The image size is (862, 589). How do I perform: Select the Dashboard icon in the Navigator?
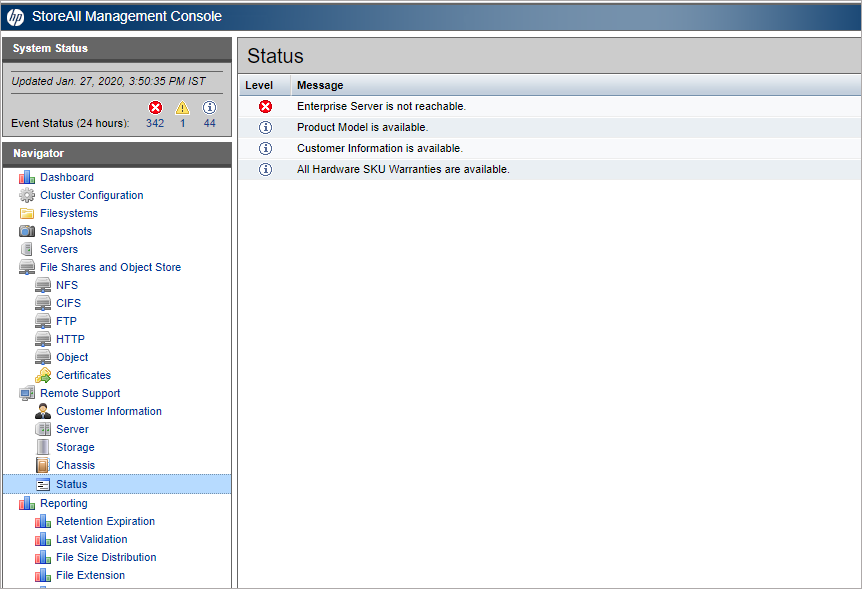(25, 177)
